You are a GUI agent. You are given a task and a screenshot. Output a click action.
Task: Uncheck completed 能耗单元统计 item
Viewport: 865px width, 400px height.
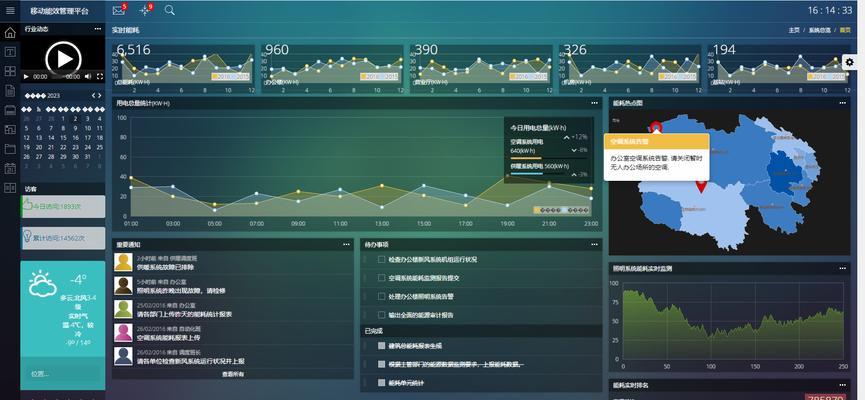pos(381,383)
